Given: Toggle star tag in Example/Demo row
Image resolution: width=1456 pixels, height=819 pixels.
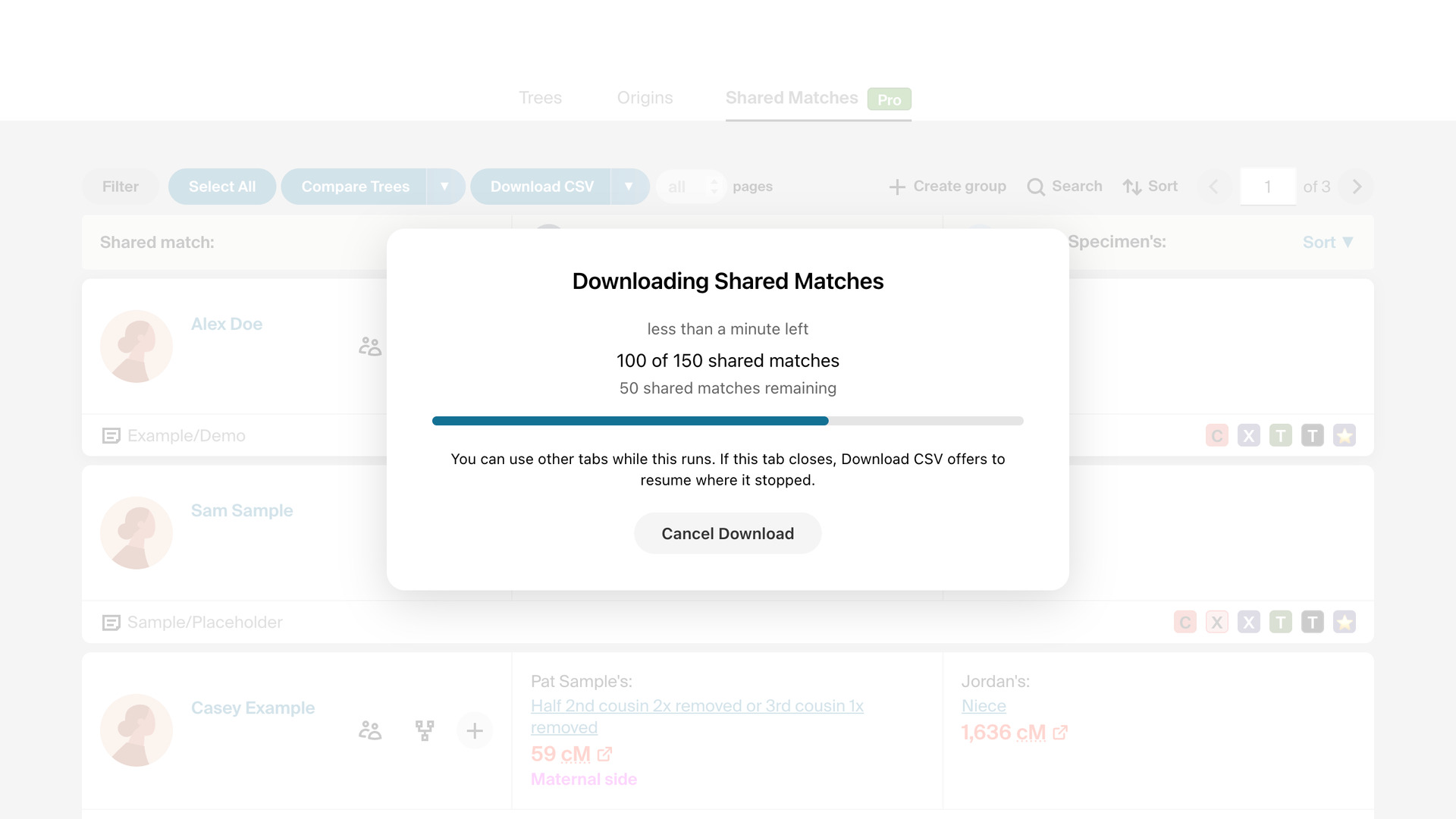Looking at the screenshot, I should [1345, 435].
